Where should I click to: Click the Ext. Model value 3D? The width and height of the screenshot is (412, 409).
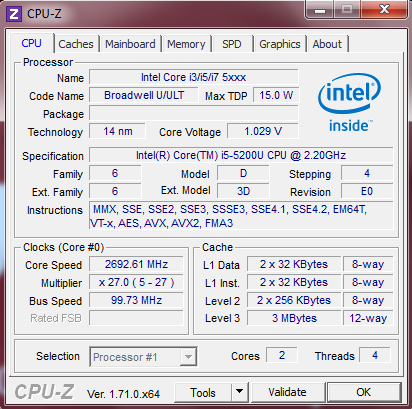(x=243, y=191)
